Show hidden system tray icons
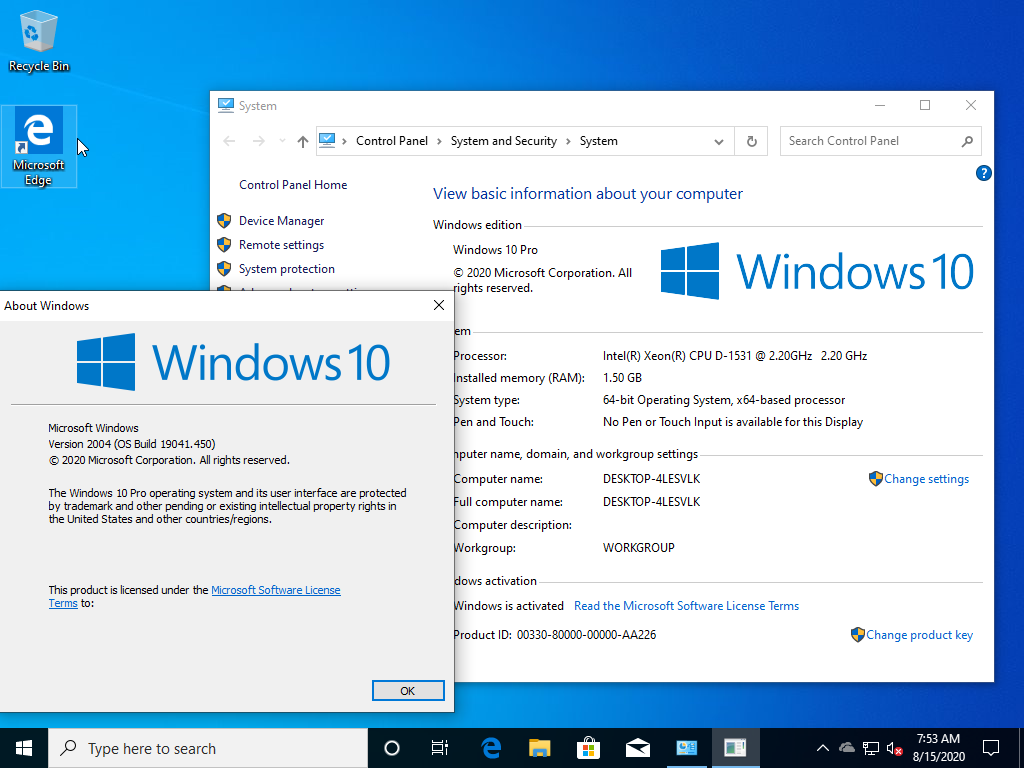The image size is (1024, 768). (823, 748)
